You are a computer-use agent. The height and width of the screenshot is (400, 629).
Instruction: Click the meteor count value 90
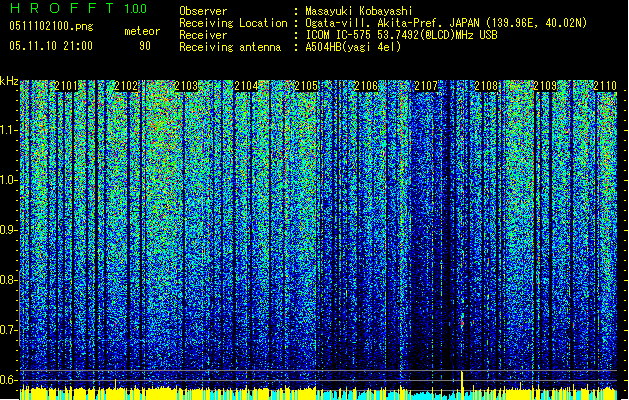click(x=145, y=45)
